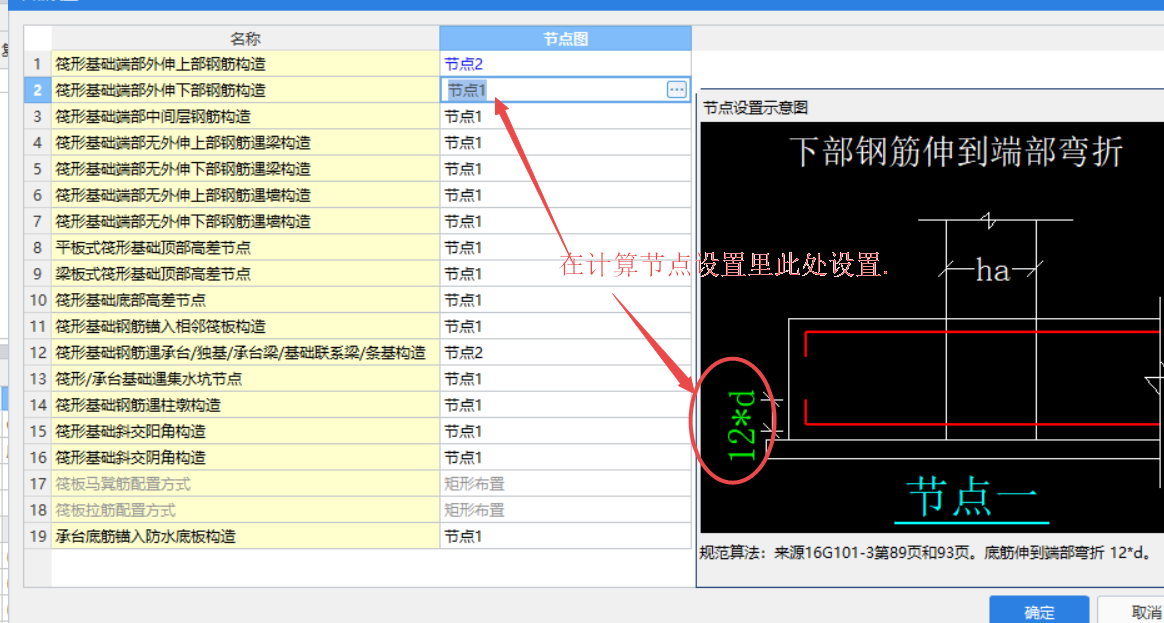Select row 筏板拉筋配置方式
Viewport: 1164px width, 623px height.
point(246,510)
